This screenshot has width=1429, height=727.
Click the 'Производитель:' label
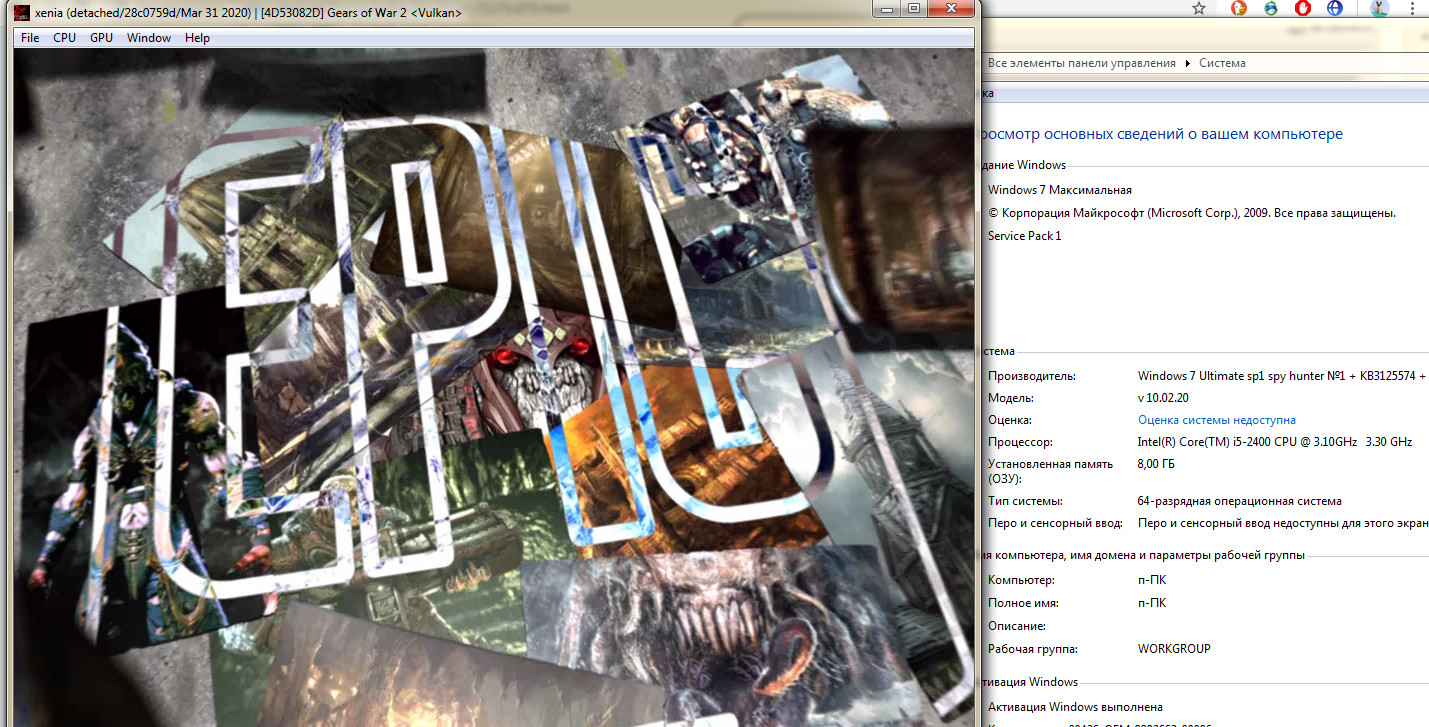tap(1032, 376)
